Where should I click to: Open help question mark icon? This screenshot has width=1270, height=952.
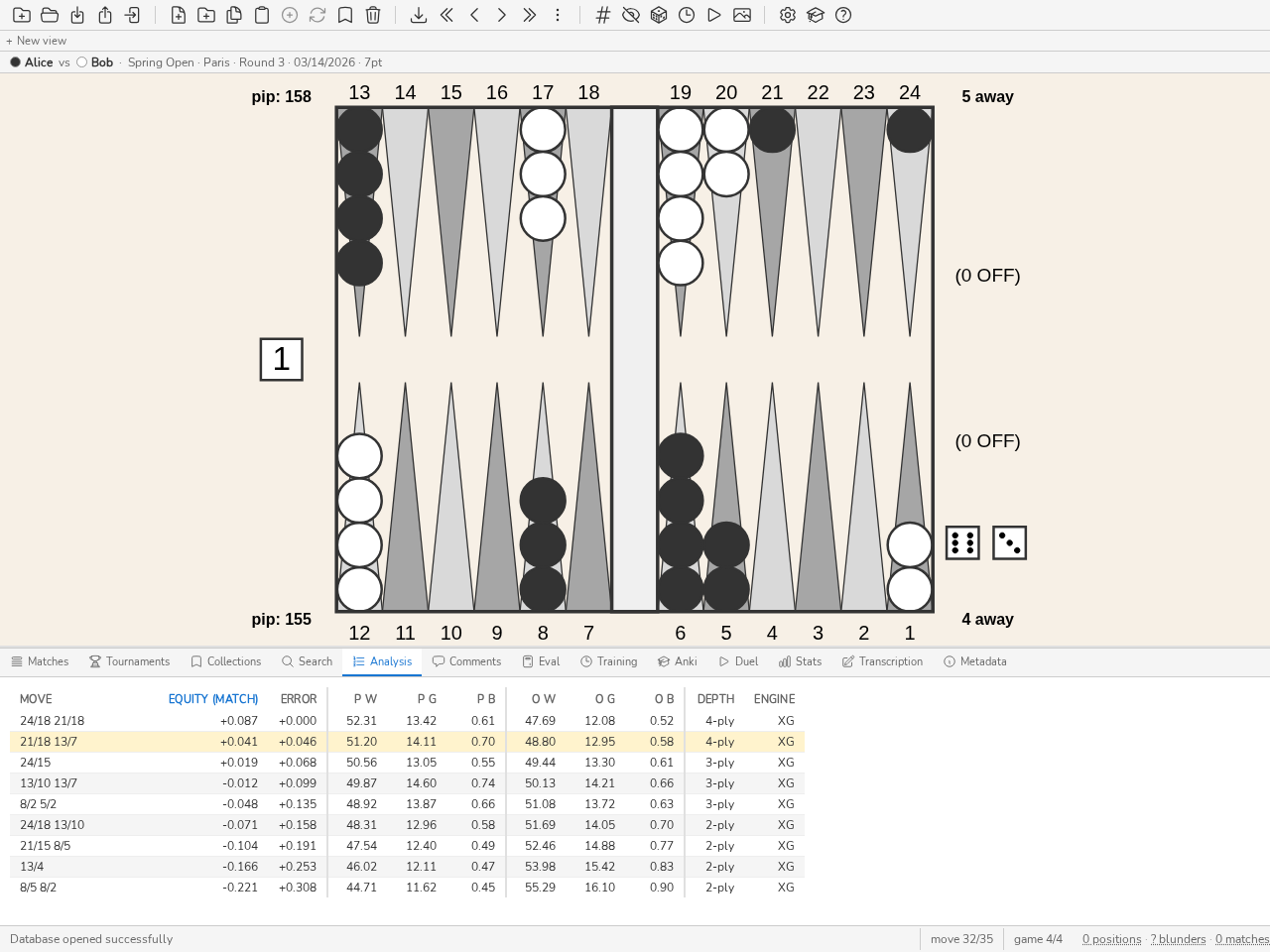(843, 15)
